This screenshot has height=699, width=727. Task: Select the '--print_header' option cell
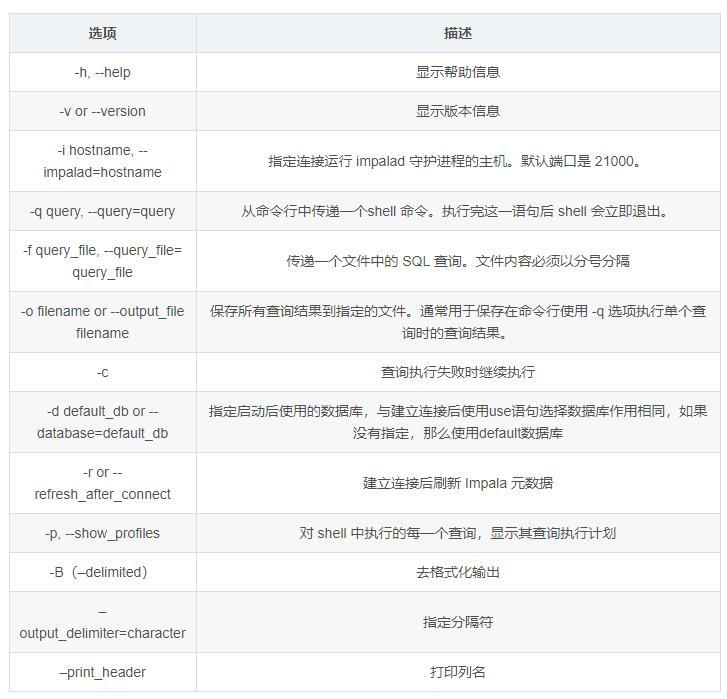[102, 672]
